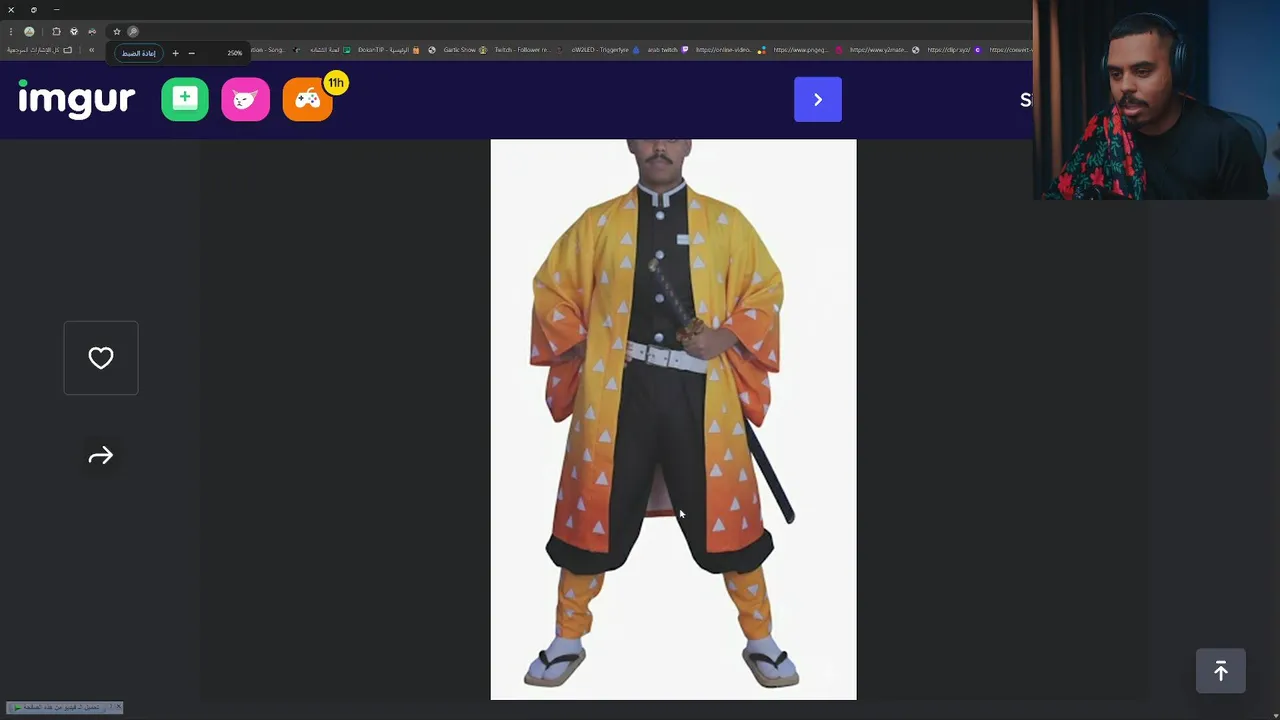Open the www.pngeg bookmark
Image resolution: width=1280 pixels, height=720 pixels.
(x=808, y=50)
